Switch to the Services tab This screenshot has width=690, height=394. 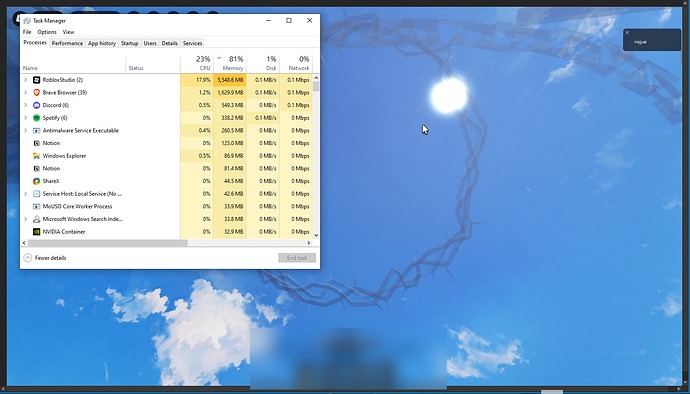192,43
